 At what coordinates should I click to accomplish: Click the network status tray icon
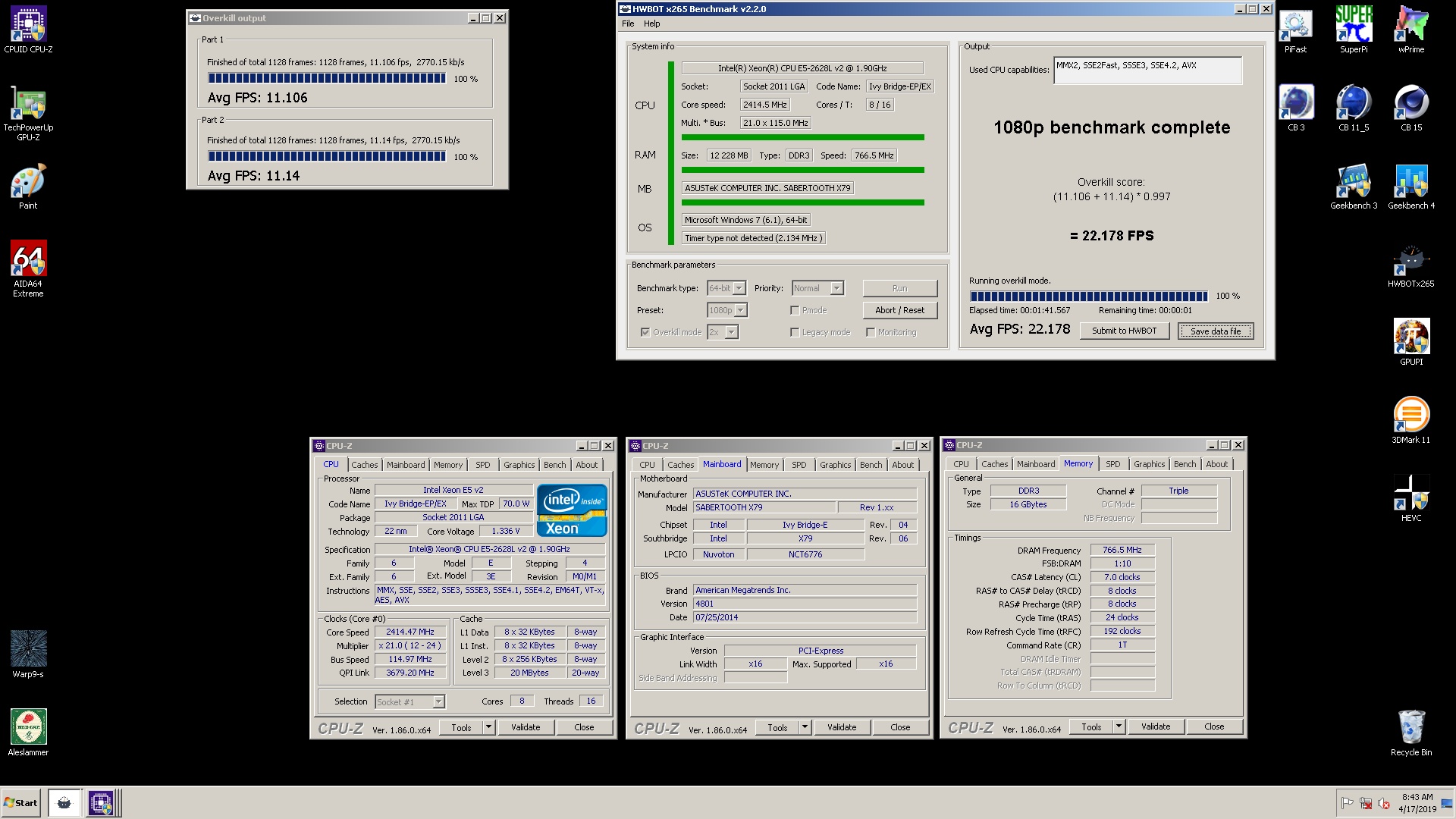pos(1365,803)
